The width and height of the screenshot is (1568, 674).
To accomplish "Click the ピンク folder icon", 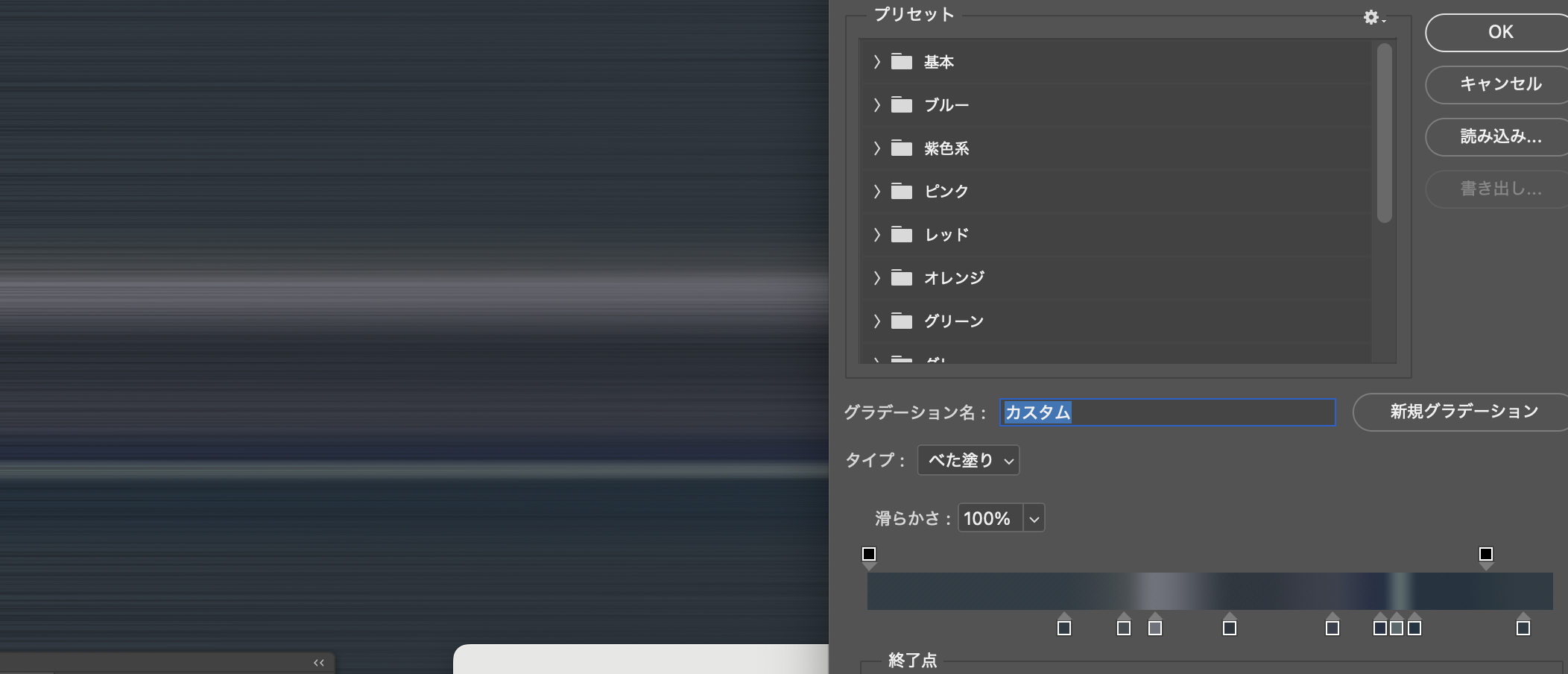I will click(x=902, y=192).
